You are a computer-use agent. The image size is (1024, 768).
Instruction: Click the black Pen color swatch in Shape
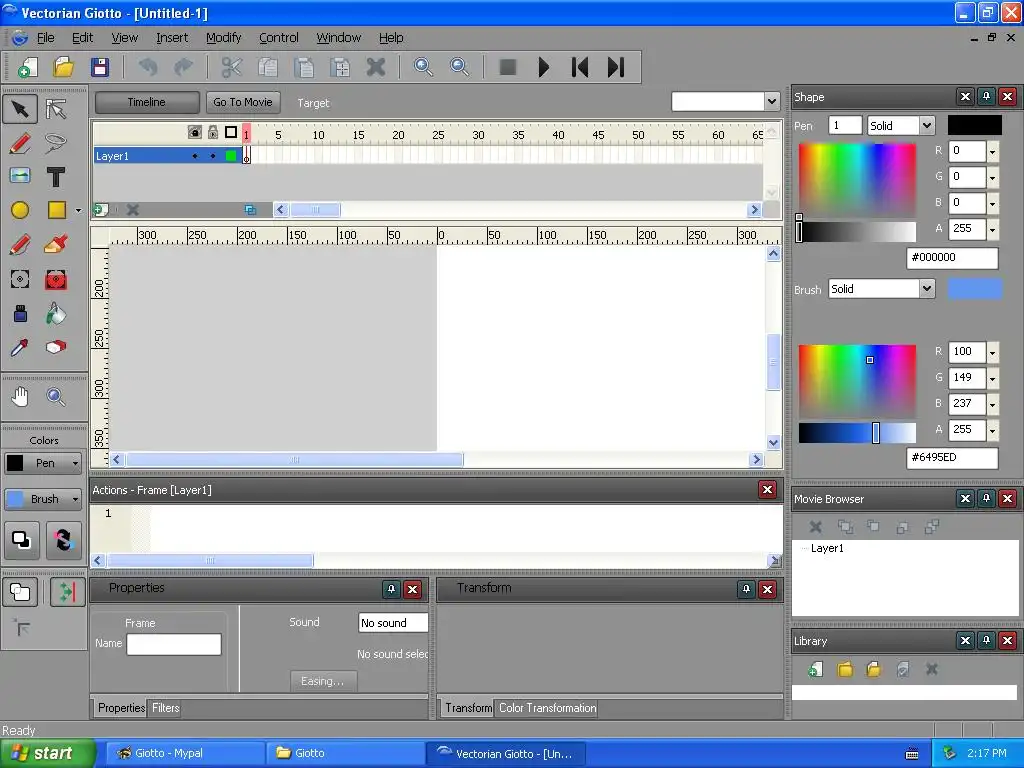974,125
